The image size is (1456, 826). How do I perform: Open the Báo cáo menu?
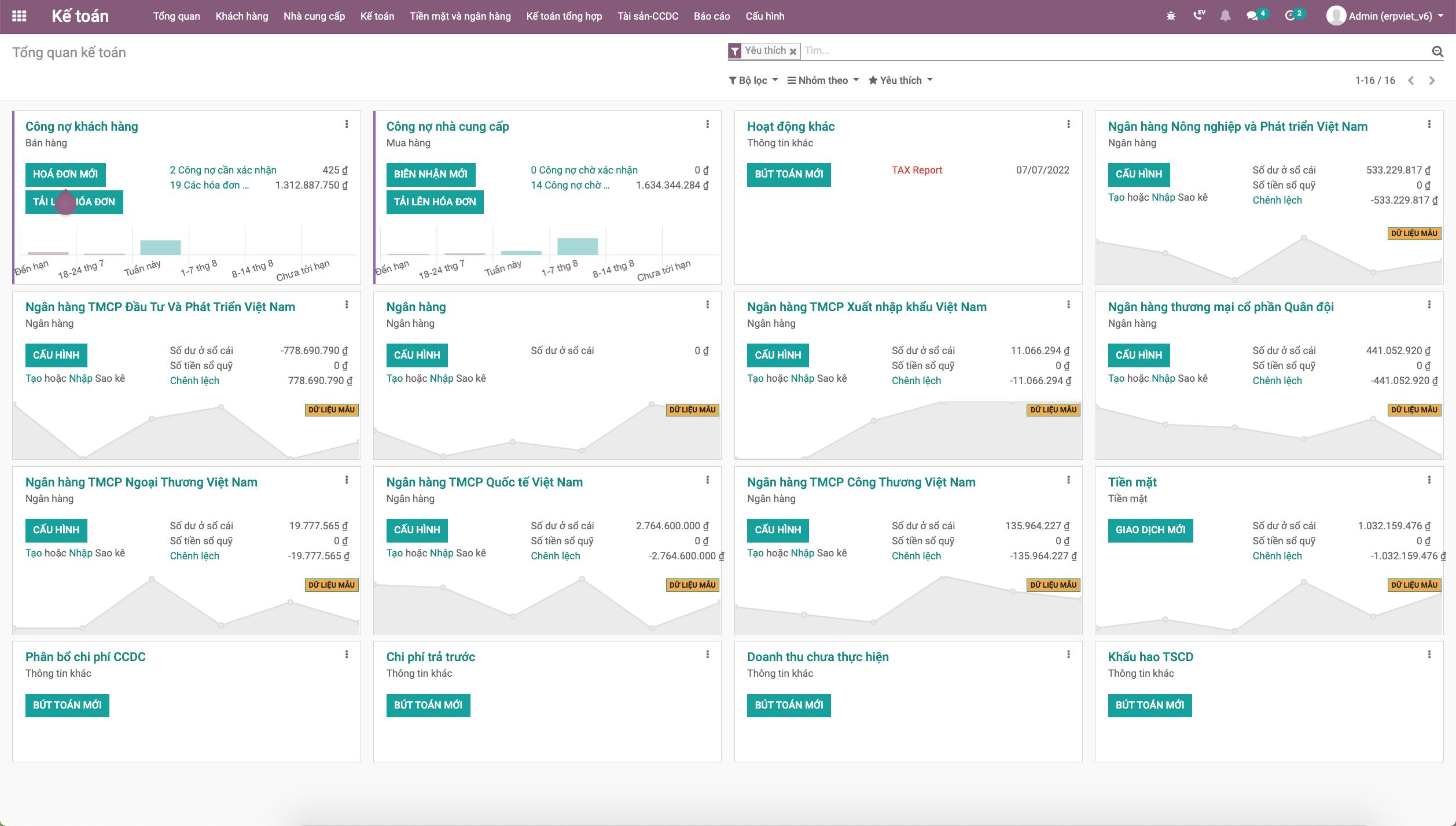[711, 16]
